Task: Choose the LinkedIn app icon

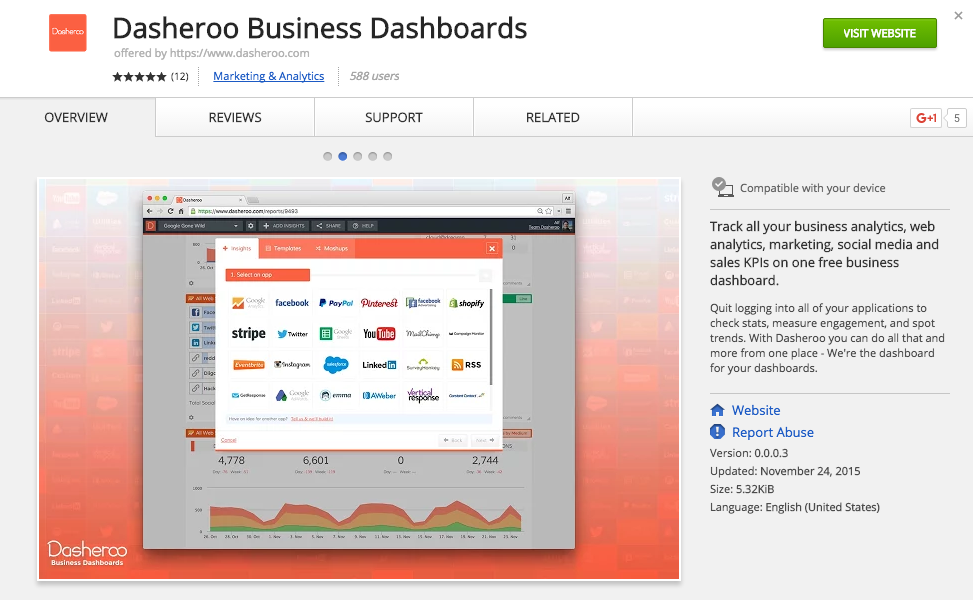Action: (x=379, y=364)
